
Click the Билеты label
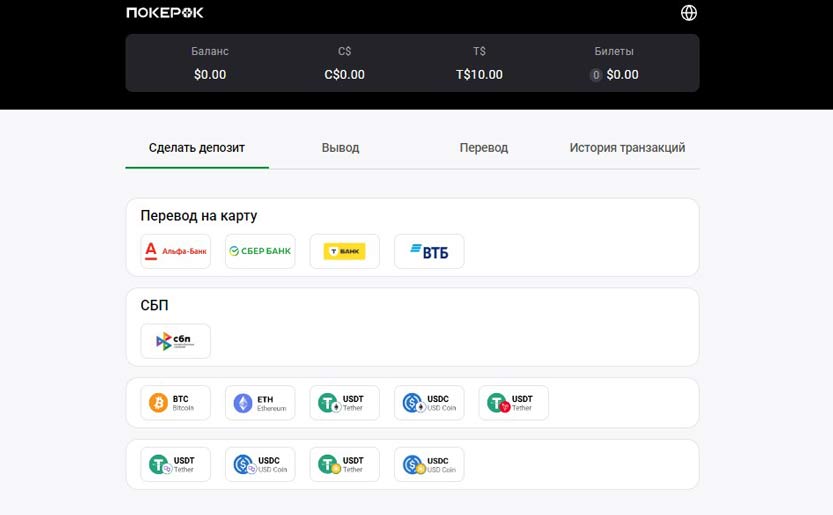(614, 52)
